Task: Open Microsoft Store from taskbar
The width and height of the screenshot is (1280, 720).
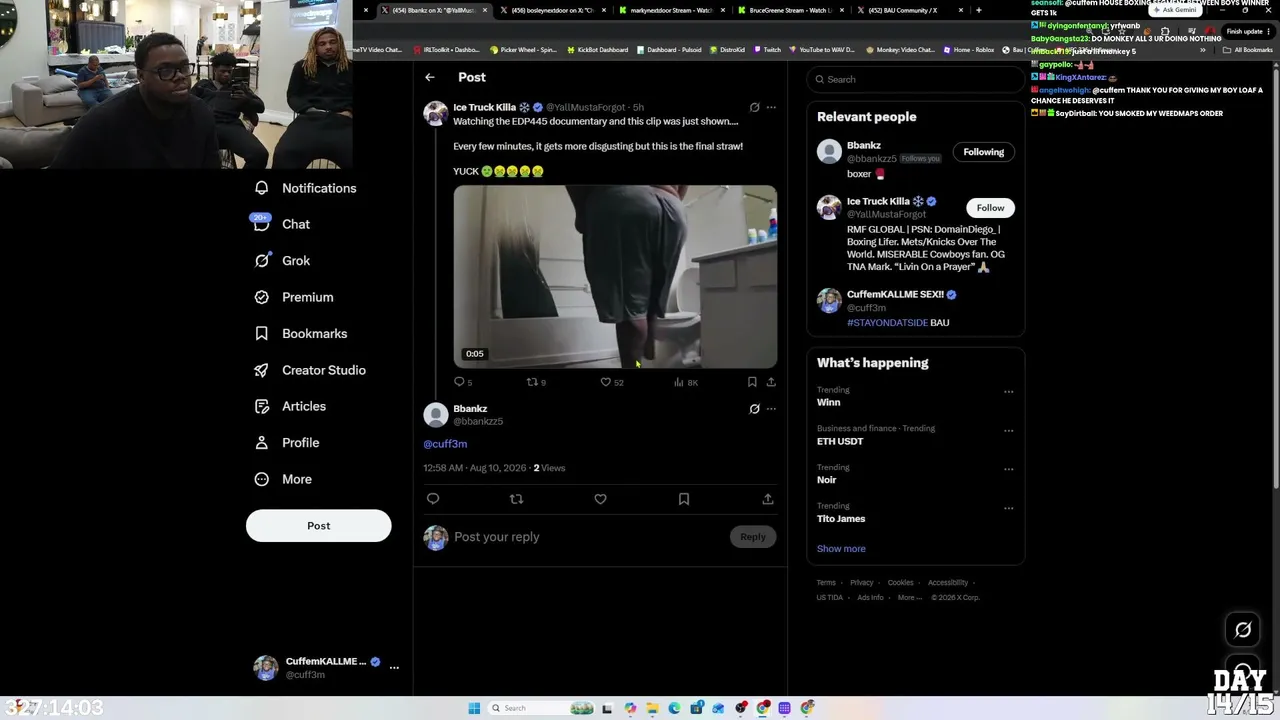Action: [696, 708]
